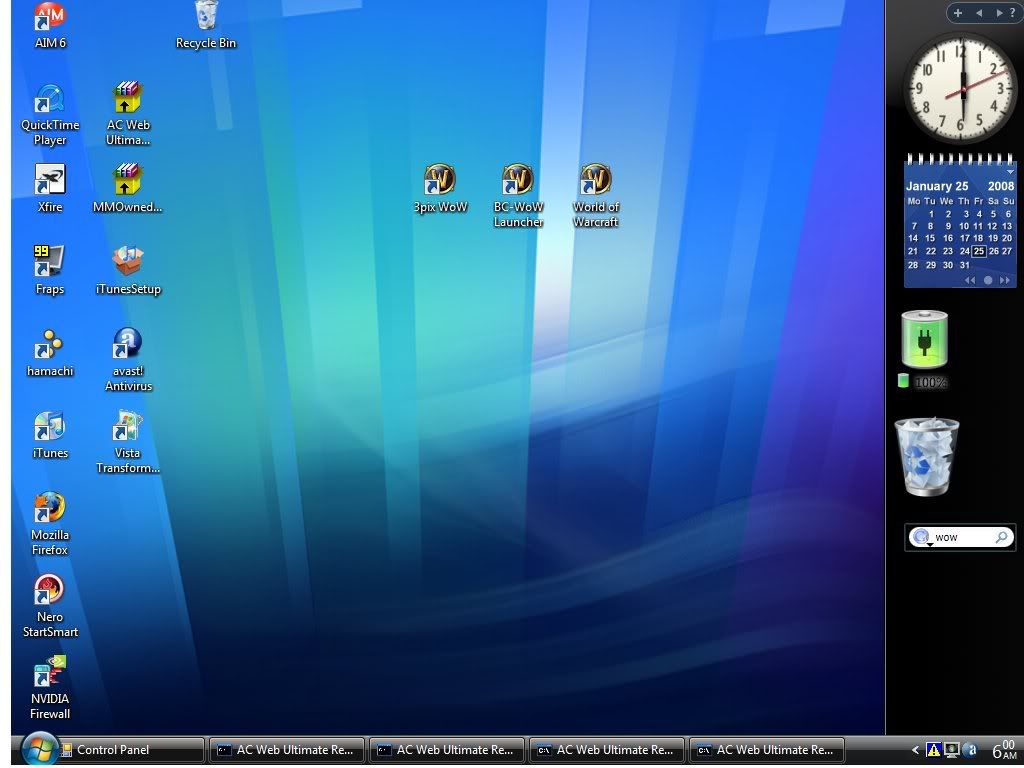Select the iTunesSetup installer icon
1024x768 pixels.
pos(128,271)
